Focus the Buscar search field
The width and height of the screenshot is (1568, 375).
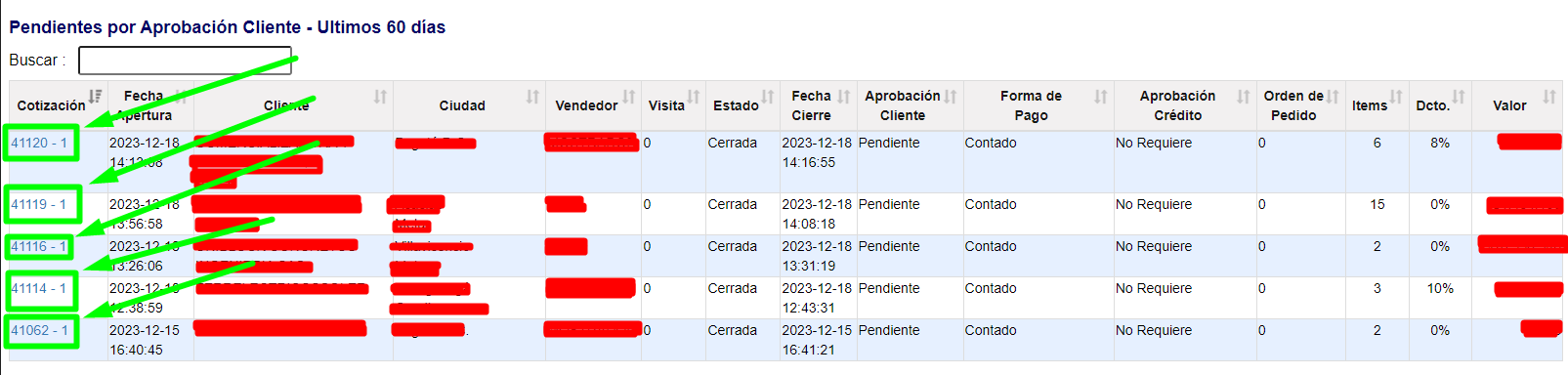(185, 61)
